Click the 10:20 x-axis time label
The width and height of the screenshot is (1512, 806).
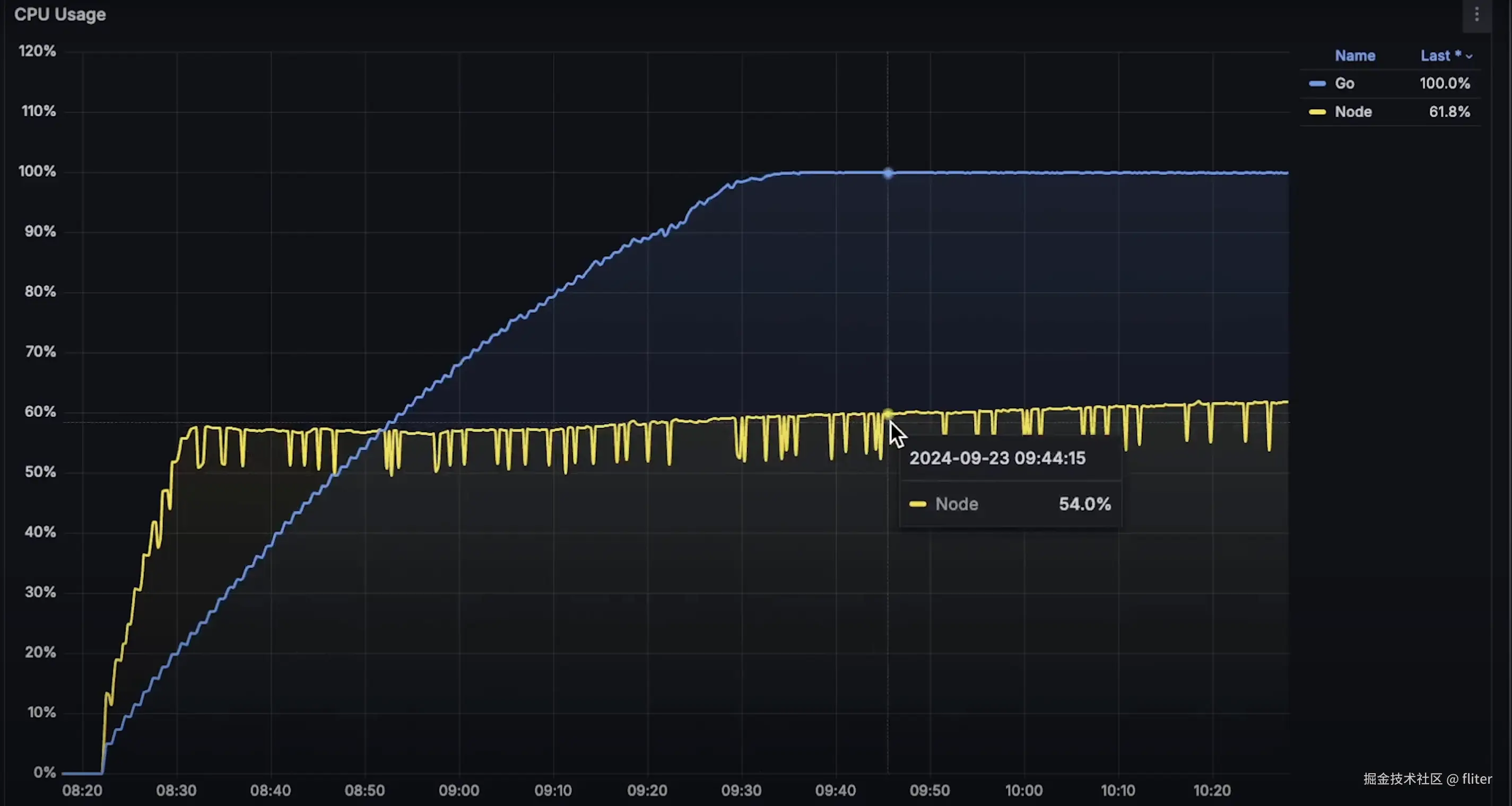tap(1212, 790)
